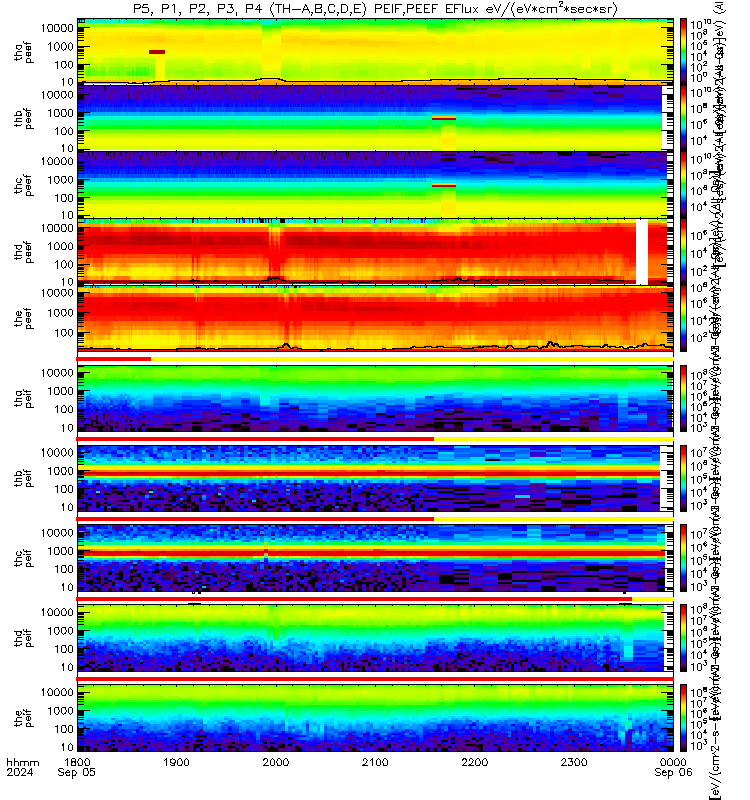Click the 'tha peif' panel label
Screen dimensions: 750x800
click(23, 398)
